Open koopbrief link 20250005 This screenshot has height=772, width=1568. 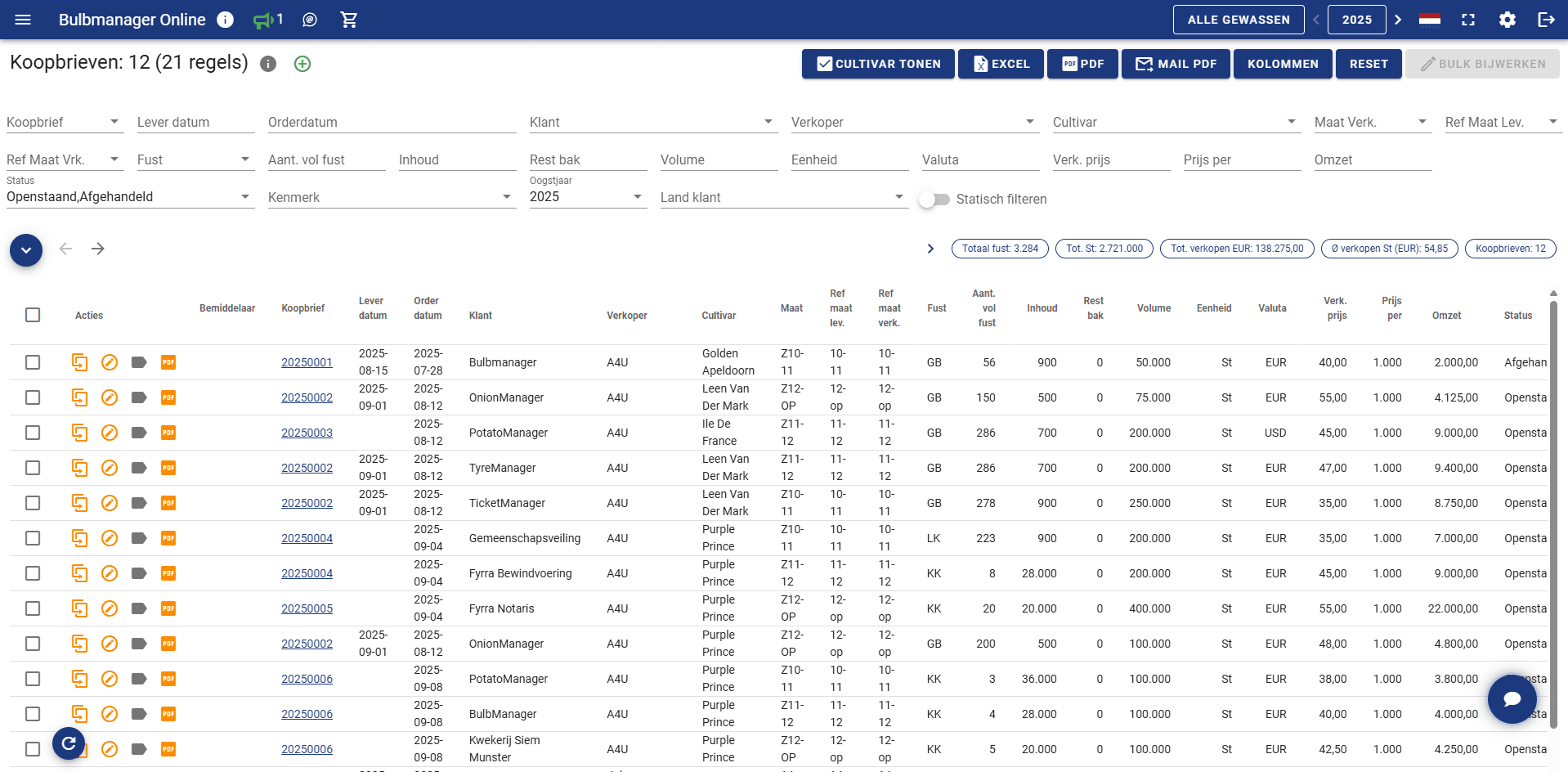click(x=307, y=608)
